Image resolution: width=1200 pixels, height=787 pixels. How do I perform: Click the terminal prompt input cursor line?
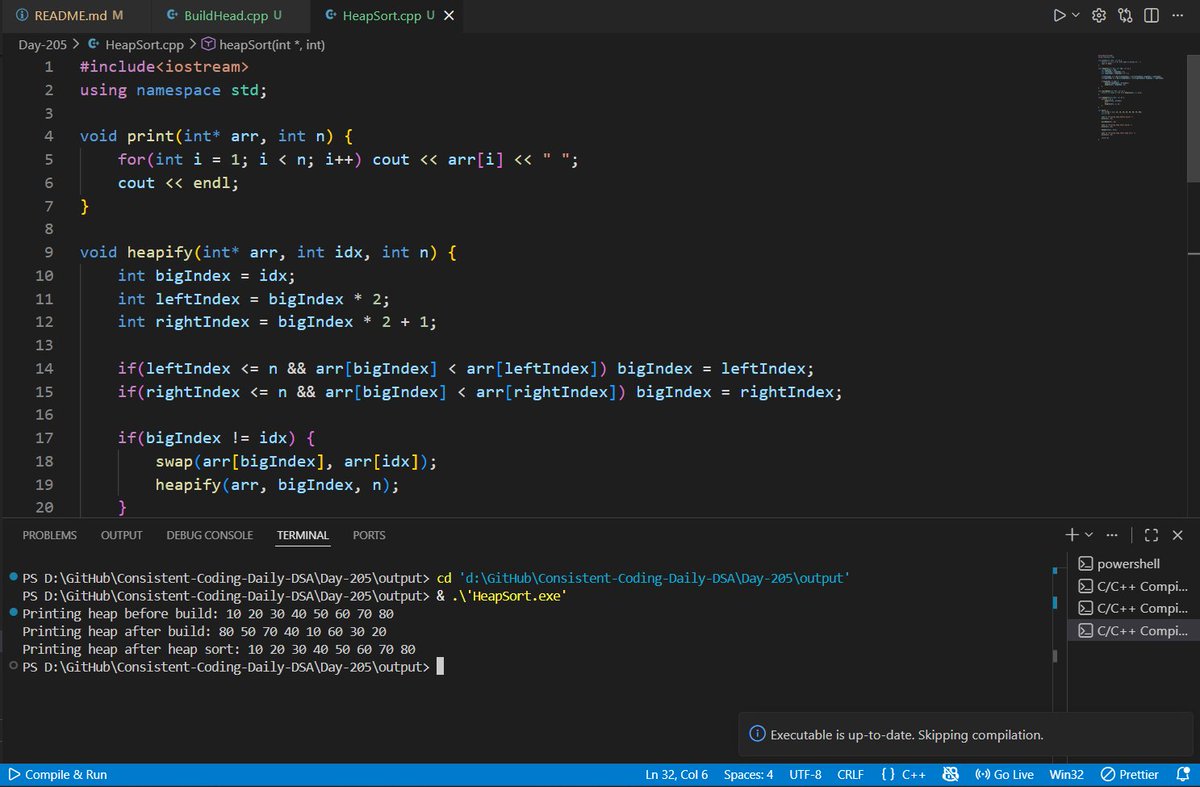tap(232, 667)
